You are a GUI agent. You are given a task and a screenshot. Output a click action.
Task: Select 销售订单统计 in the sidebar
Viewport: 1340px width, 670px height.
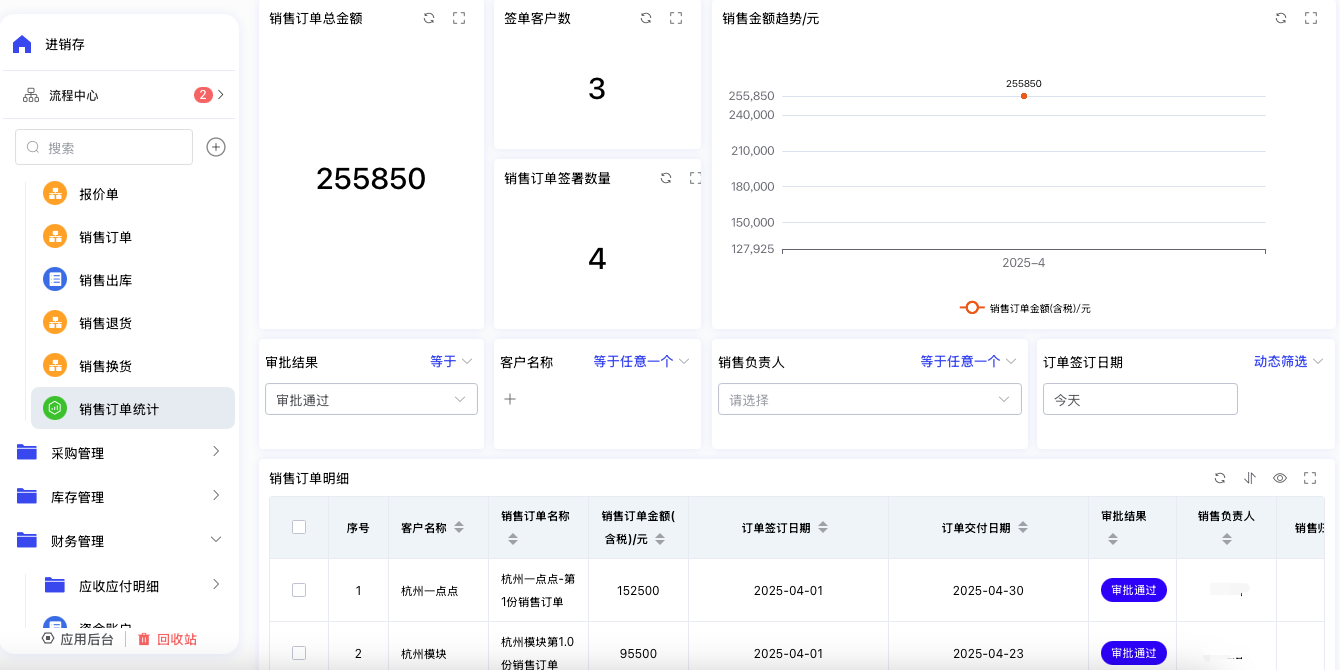pos(133,408)
